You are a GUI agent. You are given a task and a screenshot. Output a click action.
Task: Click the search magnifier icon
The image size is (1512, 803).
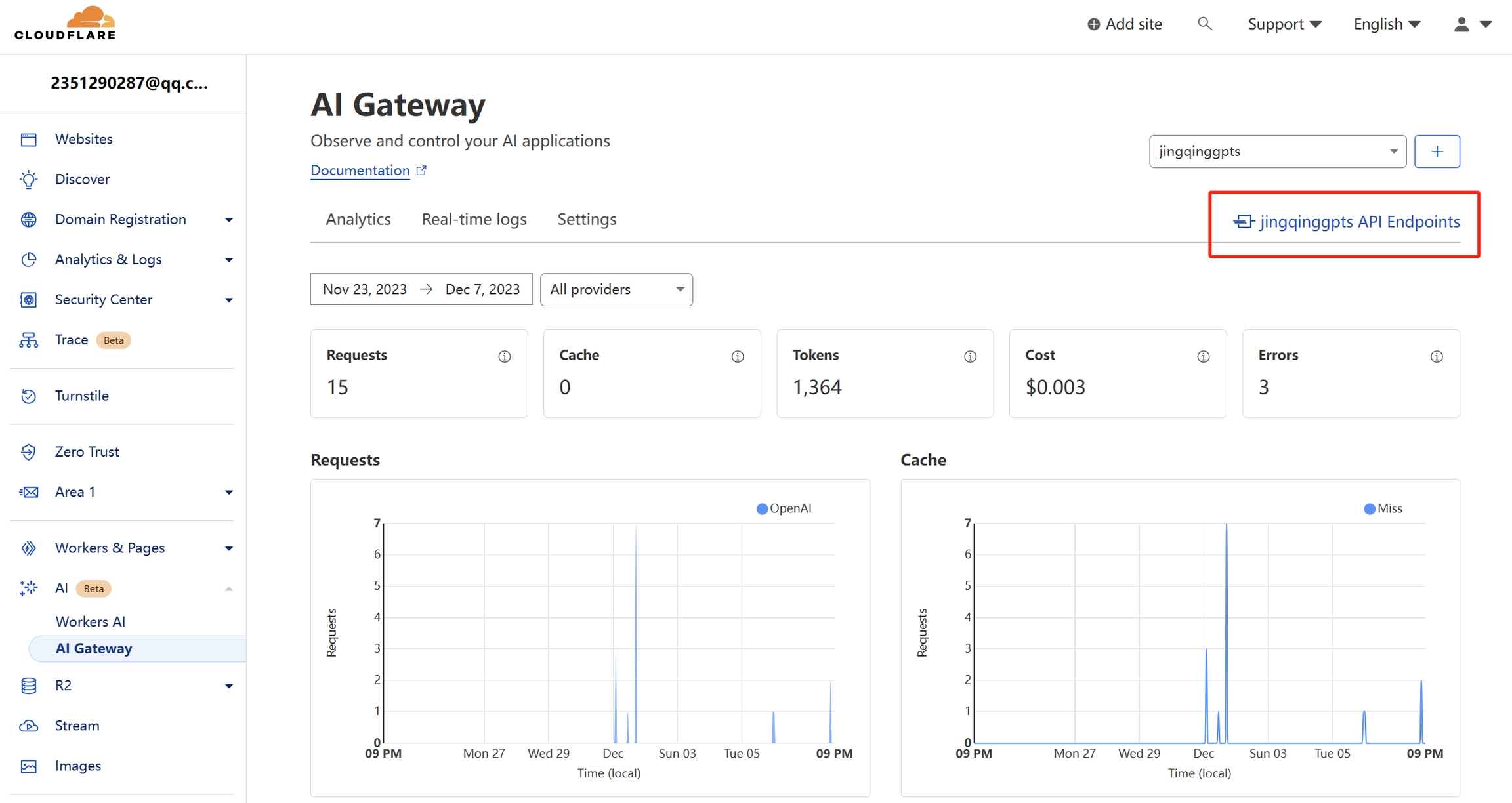[1204, 24]
